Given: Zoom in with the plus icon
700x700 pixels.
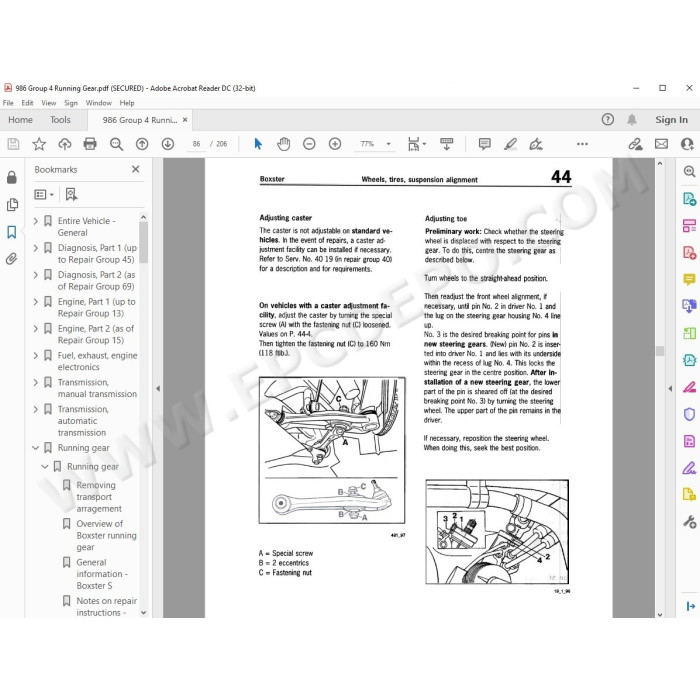Looking at the screenshot, I should coord(335,144).
